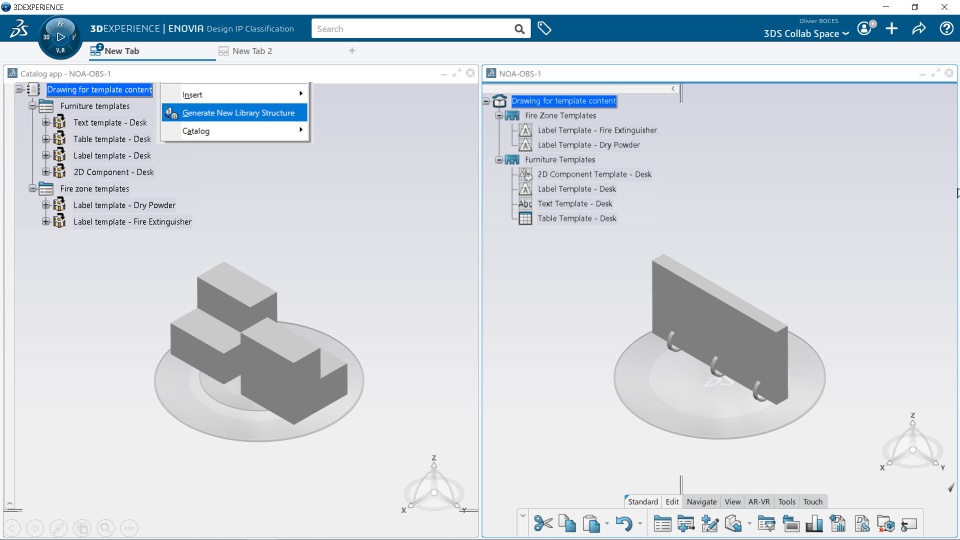Click the Undo arrow icon
Image resolution: width=960 pixels, height=540 pixels.
tap(623, 523)
